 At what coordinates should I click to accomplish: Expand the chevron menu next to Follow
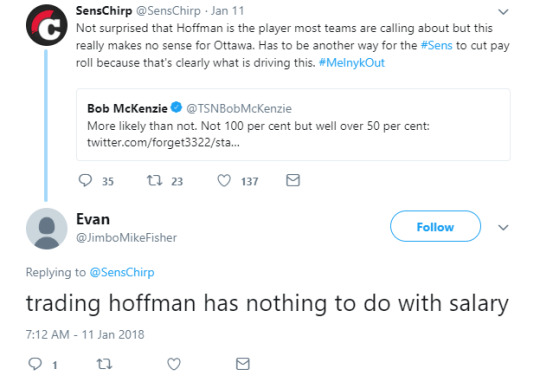[503, 228]
